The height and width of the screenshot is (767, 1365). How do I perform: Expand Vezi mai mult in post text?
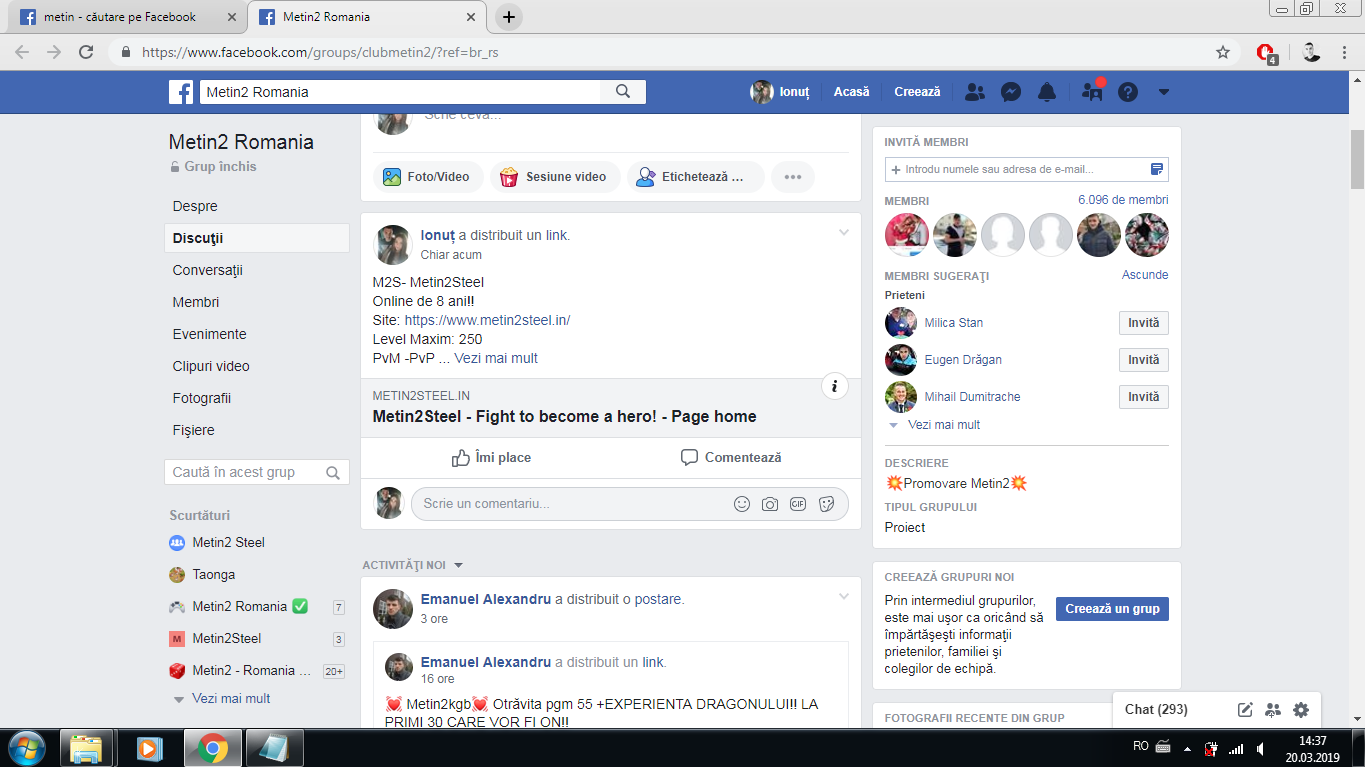pos(496,358)
